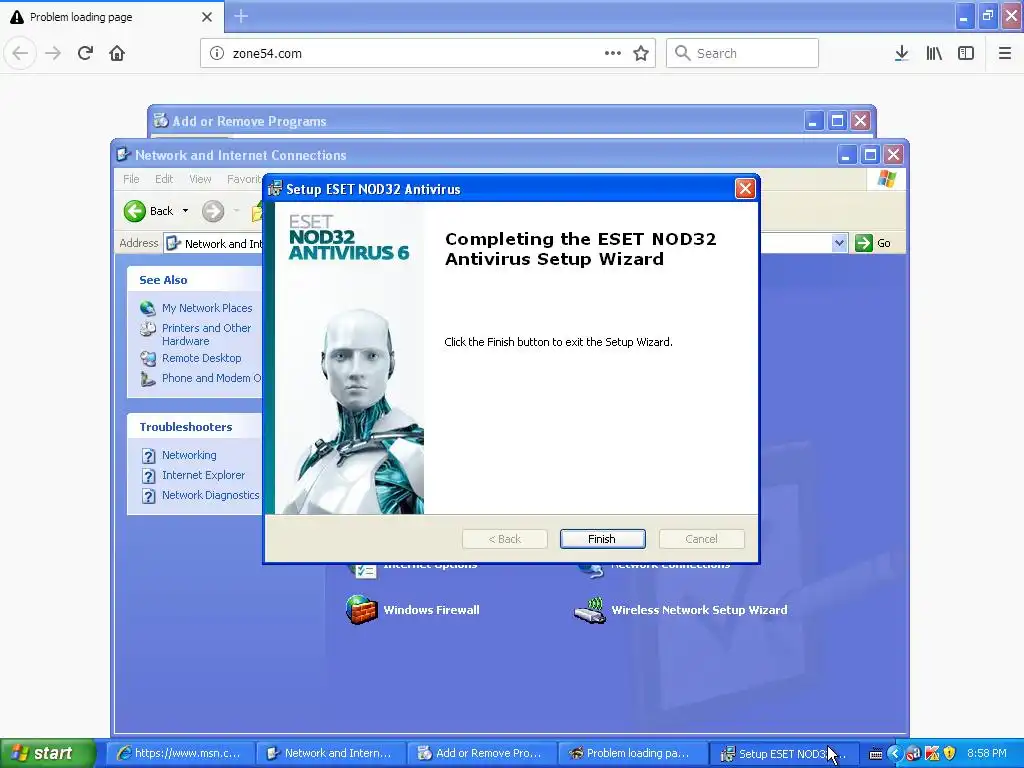1024x768 pixels.
Task: Reload the page in Firefox
Action: tap(85, 53)
